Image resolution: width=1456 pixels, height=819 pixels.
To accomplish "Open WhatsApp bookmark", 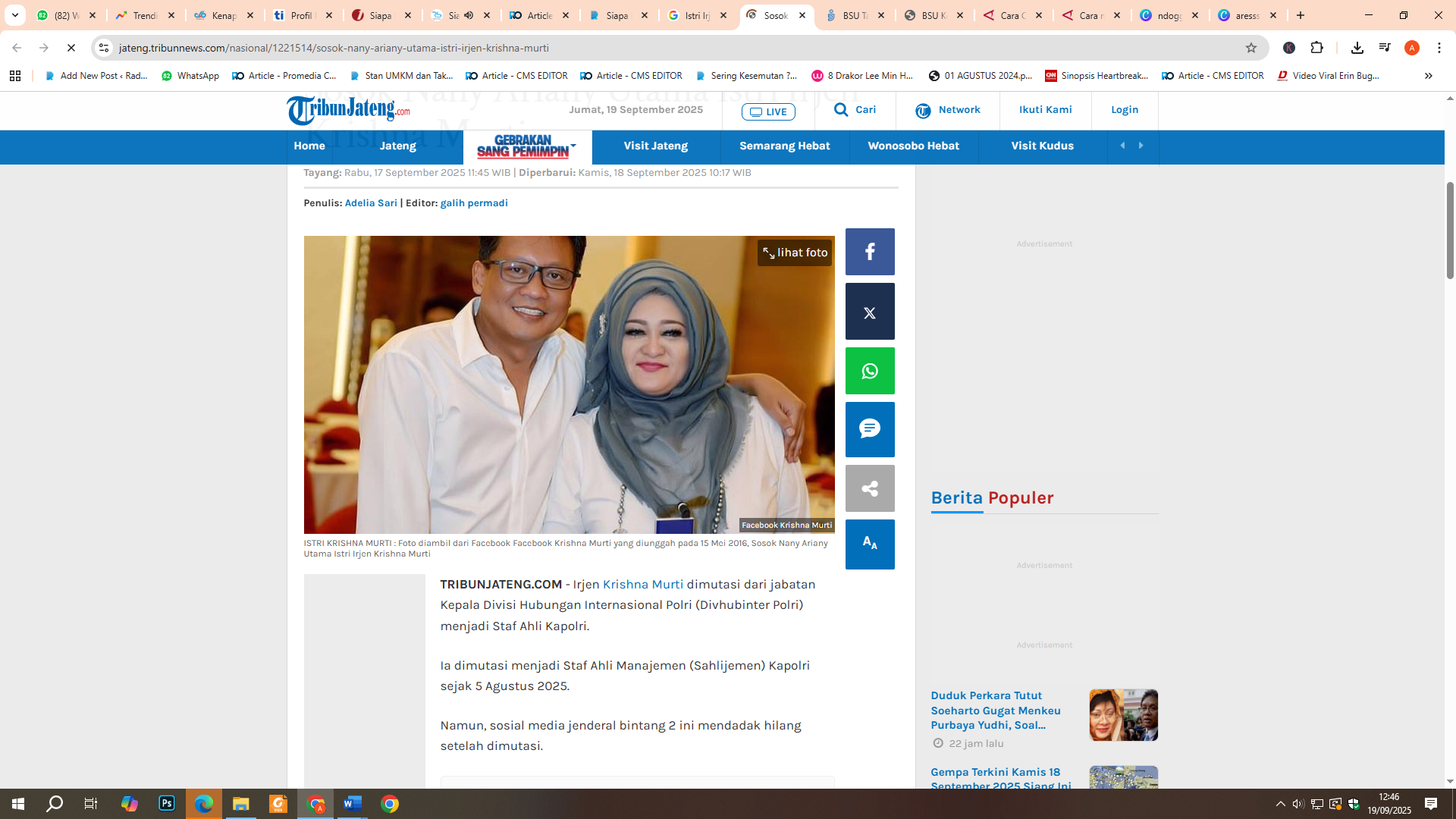I will 190,76.
